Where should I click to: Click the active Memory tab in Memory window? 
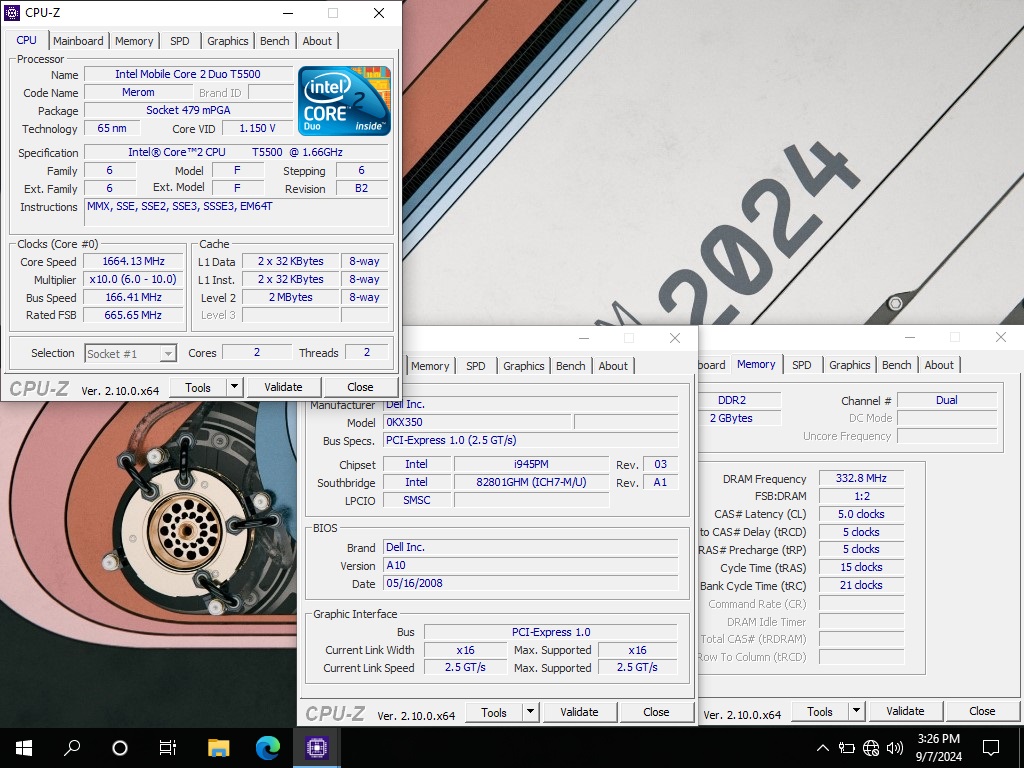pyautogui.click(x=756, y=364)
